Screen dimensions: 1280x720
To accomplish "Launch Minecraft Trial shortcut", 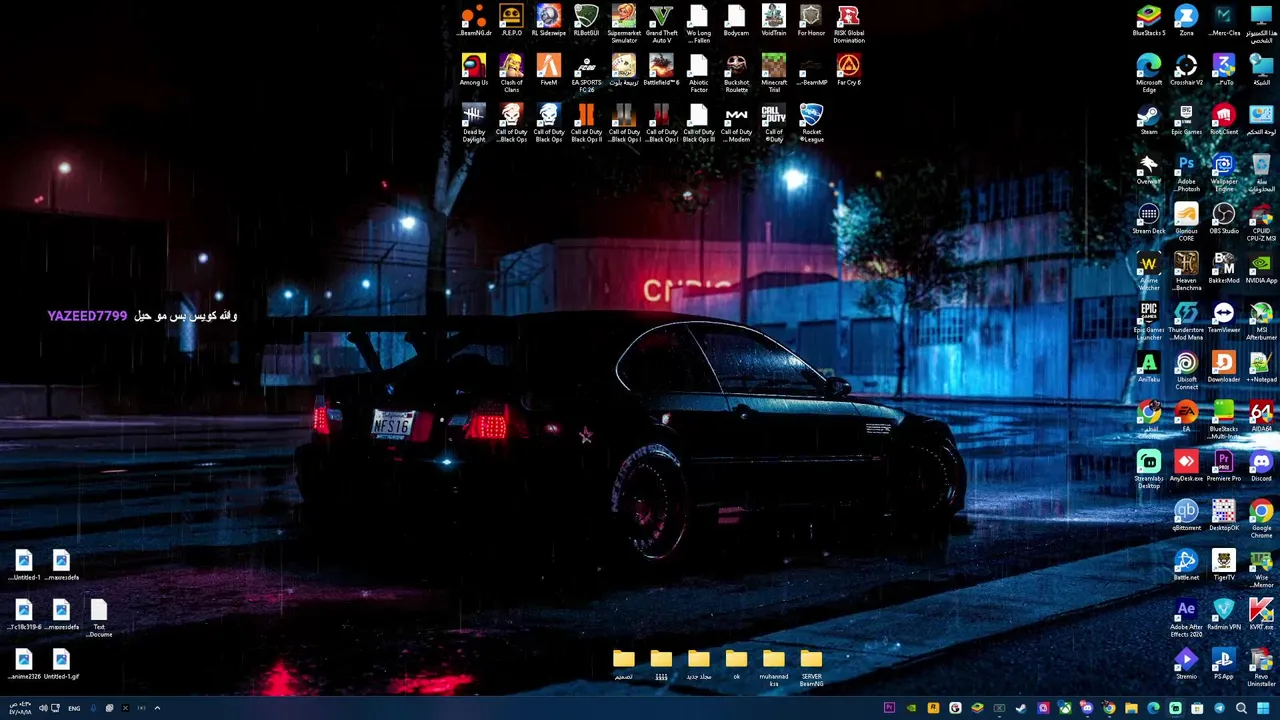I will click(774, 73).
